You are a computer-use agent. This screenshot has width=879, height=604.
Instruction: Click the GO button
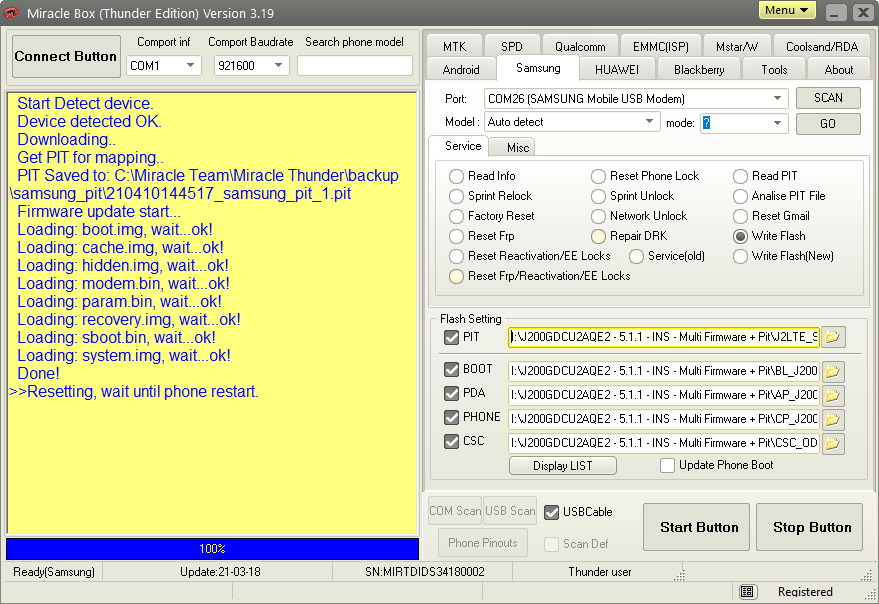tap(828, 123)
